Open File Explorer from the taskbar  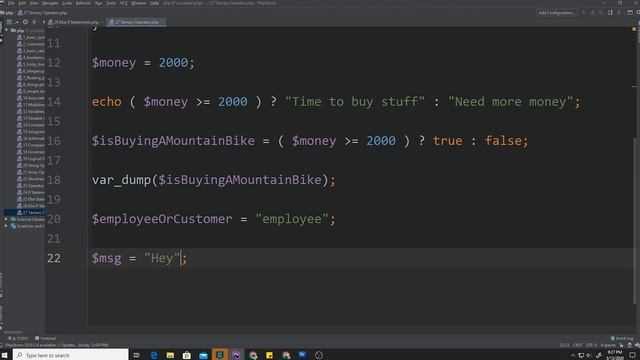[170, 355]
